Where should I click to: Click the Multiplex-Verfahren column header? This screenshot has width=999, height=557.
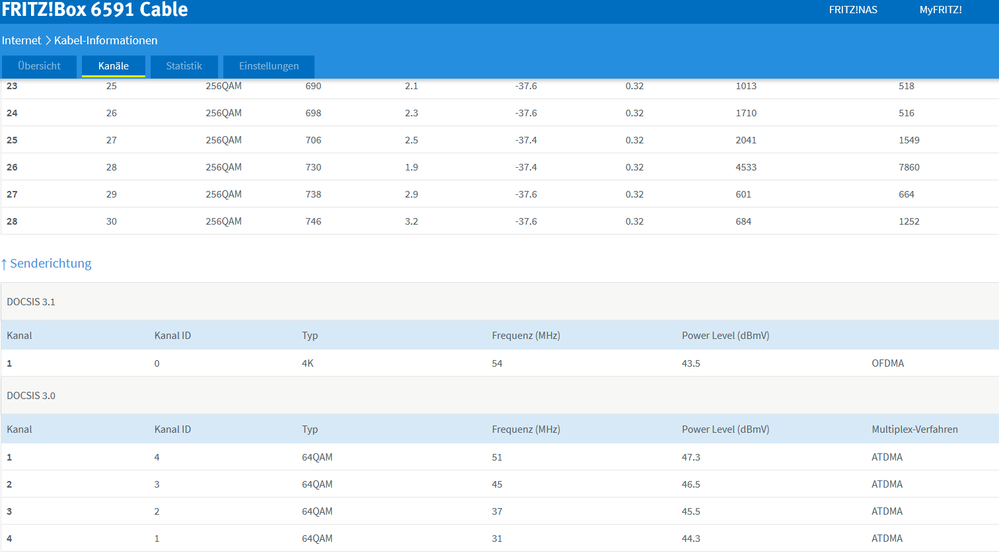(914, 430)
